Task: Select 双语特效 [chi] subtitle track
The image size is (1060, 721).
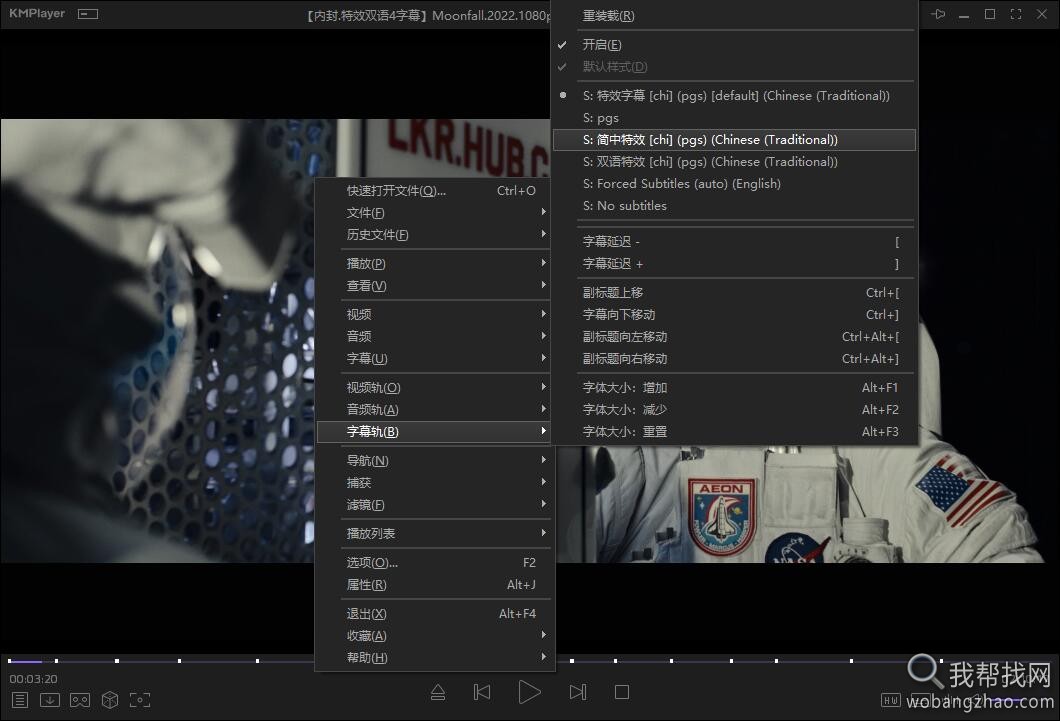Action: (734, 162)
